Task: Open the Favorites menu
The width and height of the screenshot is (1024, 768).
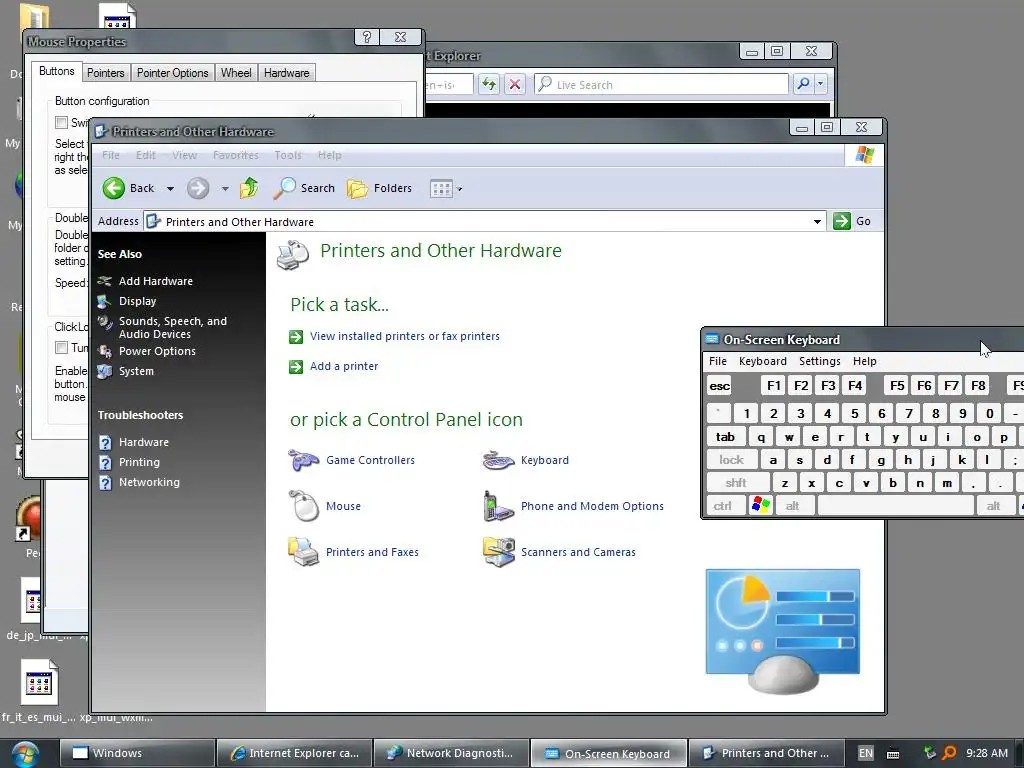Action: (235, 155)
